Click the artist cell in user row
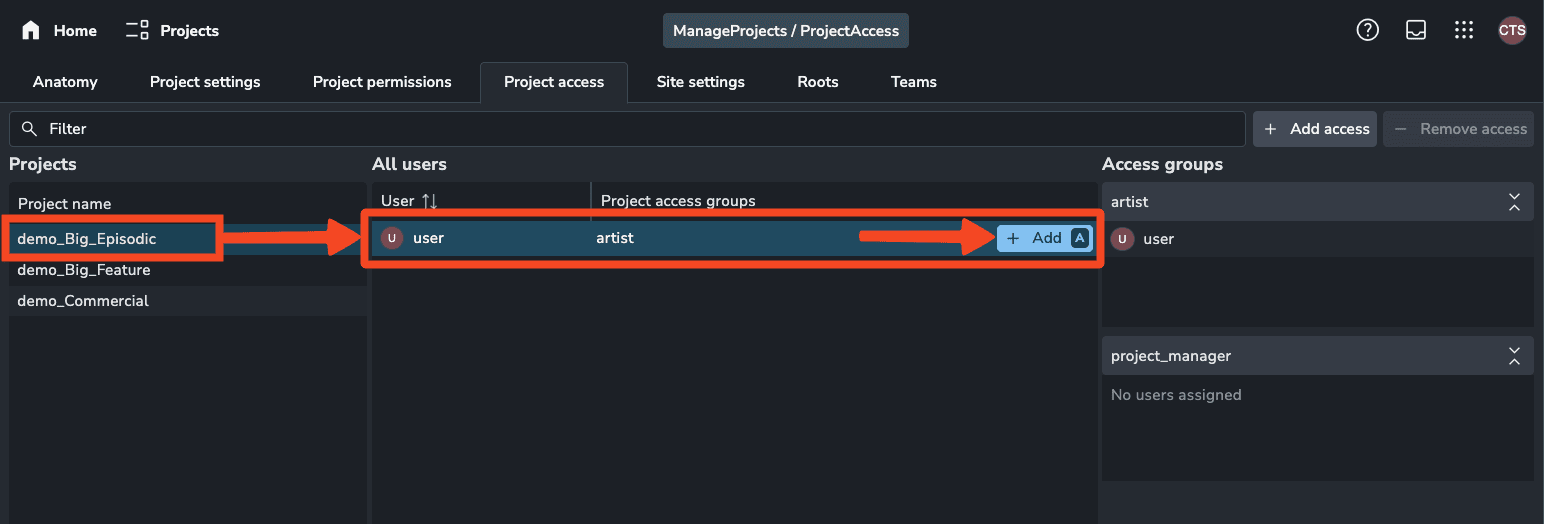 615,238
